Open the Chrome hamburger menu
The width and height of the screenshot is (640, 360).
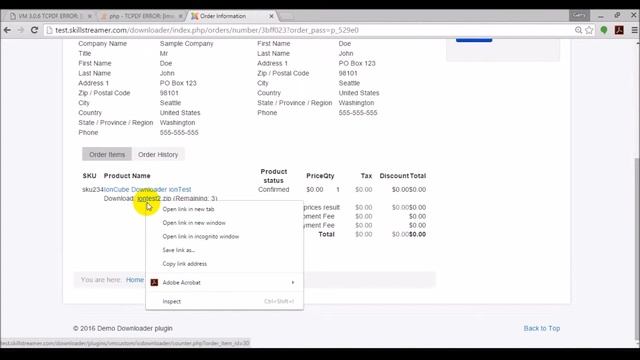click(x=634, y=30)
